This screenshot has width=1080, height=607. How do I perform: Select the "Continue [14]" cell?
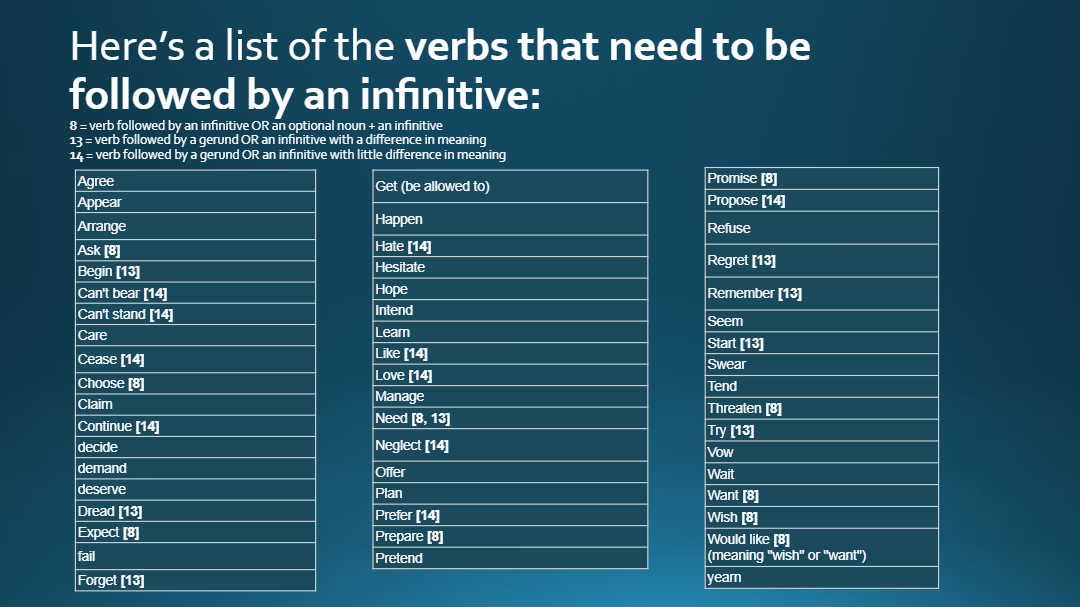(195, 426)
